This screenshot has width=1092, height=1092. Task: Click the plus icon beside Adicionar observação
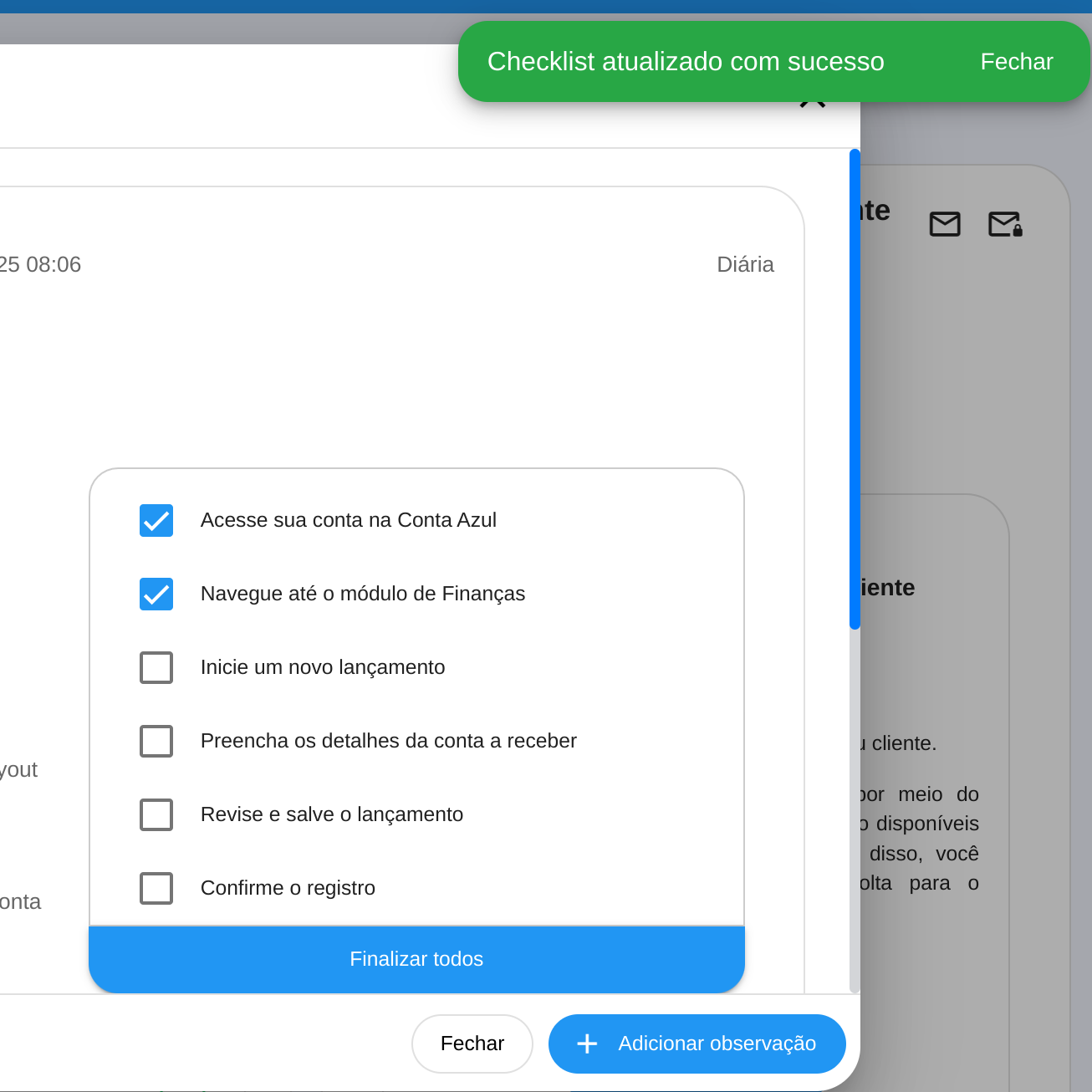click(587, 1044)
